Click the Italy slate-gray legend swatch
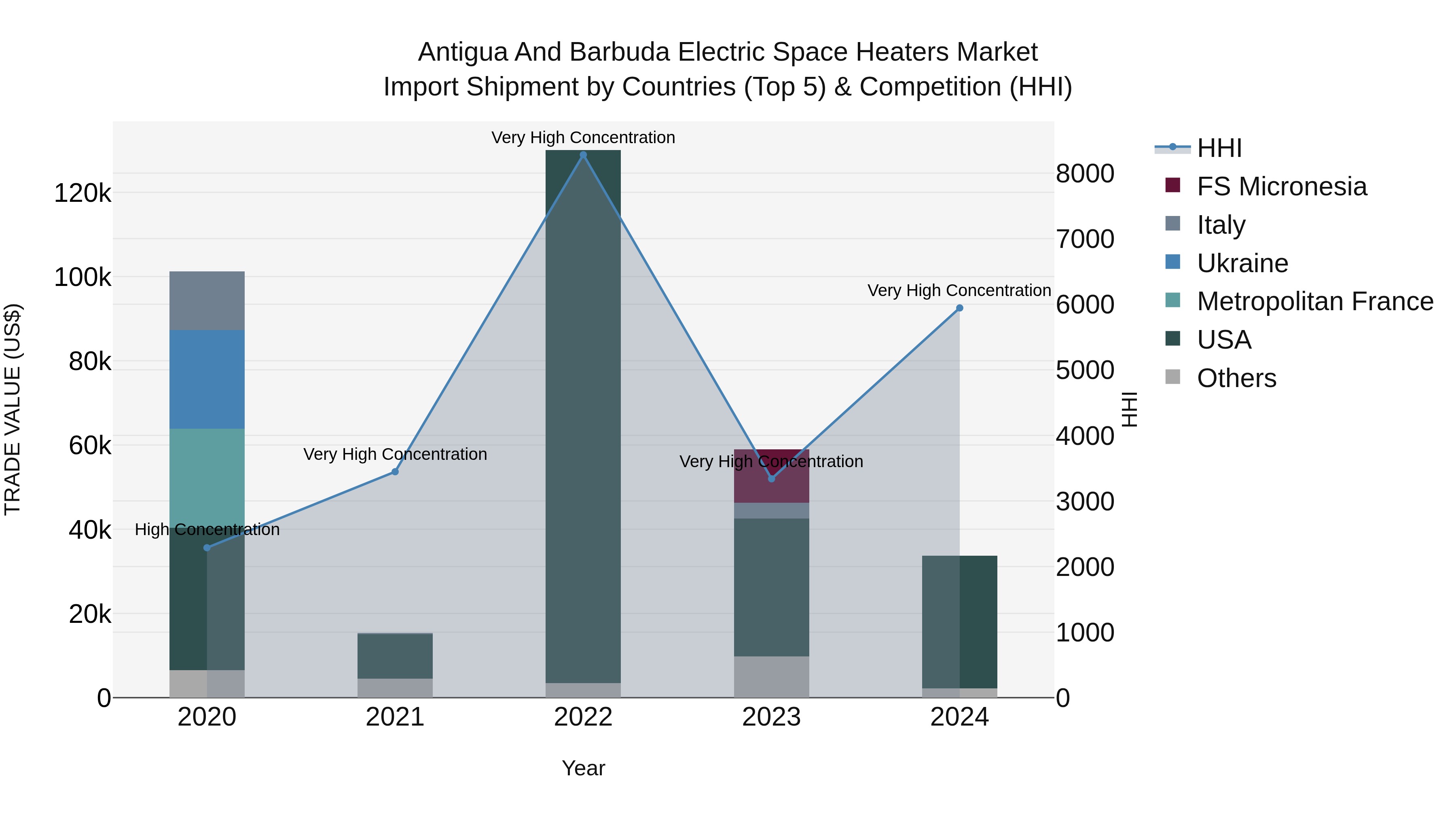This screenshot has height=819, width=1456. coord(1173,223)
